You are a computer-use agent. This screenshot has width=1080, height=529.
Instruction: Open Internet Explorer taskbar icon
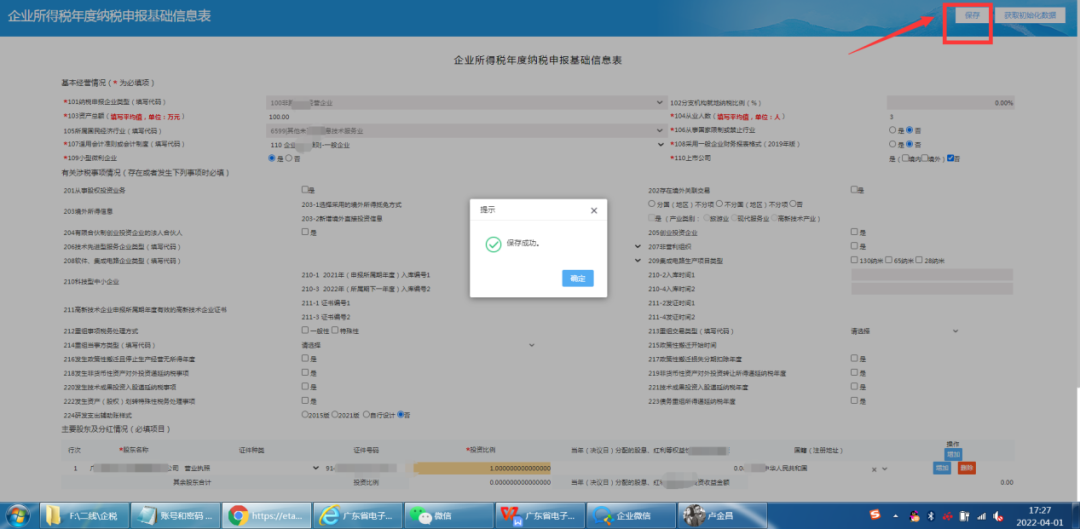(x=357, y=515)
